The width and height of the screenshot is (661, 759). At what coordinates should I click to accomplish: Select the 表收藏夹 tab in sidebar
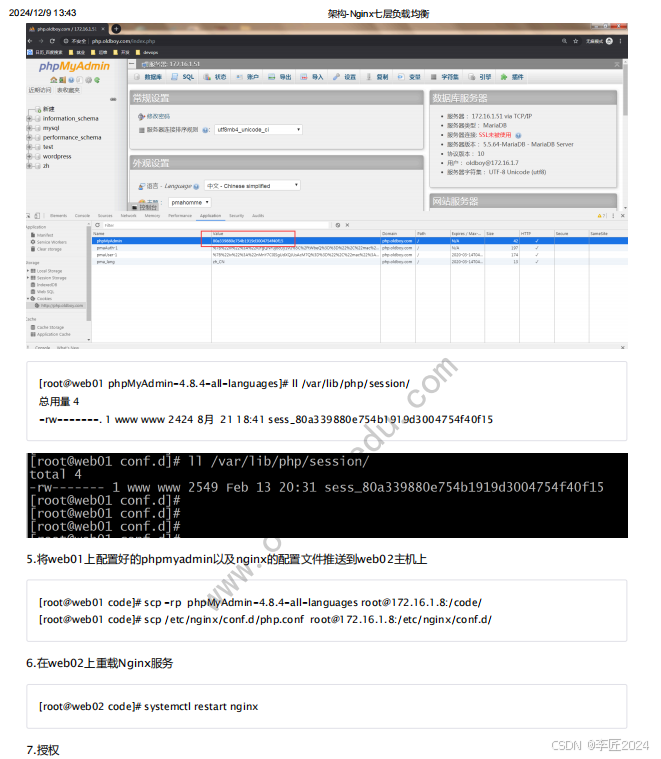point(68,91)
